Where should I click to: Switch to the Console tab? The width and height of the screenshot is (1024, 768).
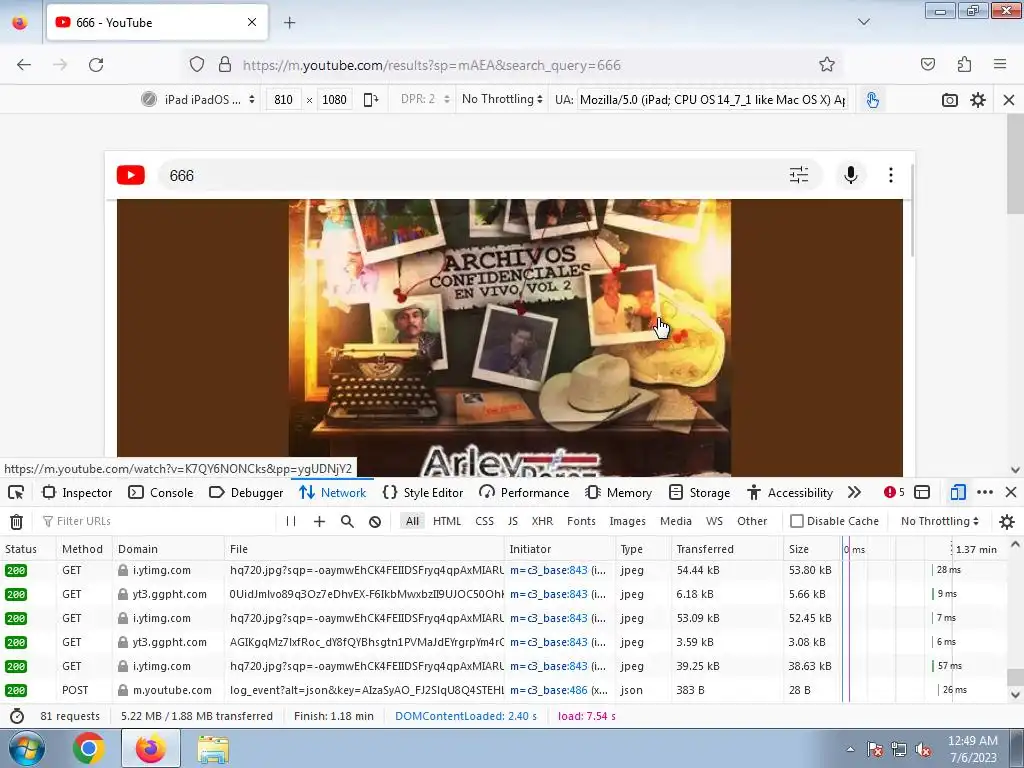click(x=161, y=492)
